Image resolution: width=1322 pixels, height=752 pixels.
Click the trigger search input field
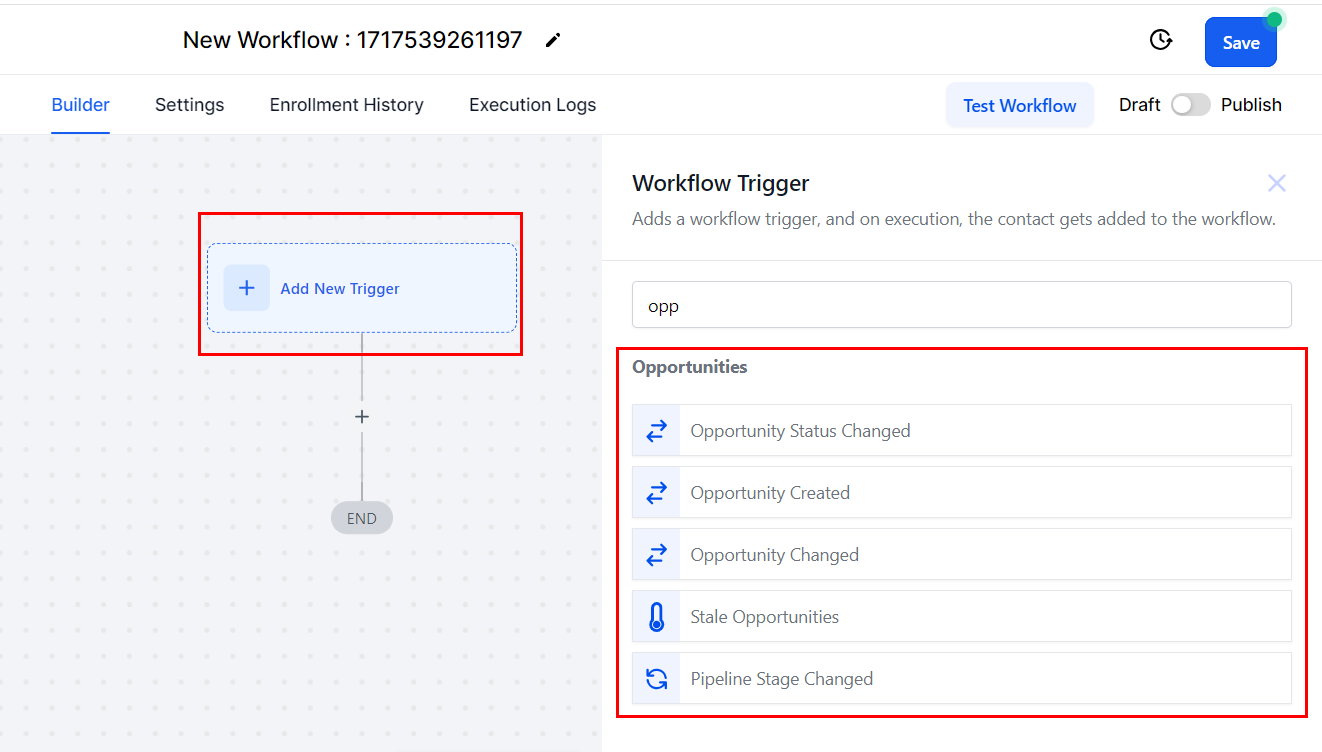click(x=961, y=305)
